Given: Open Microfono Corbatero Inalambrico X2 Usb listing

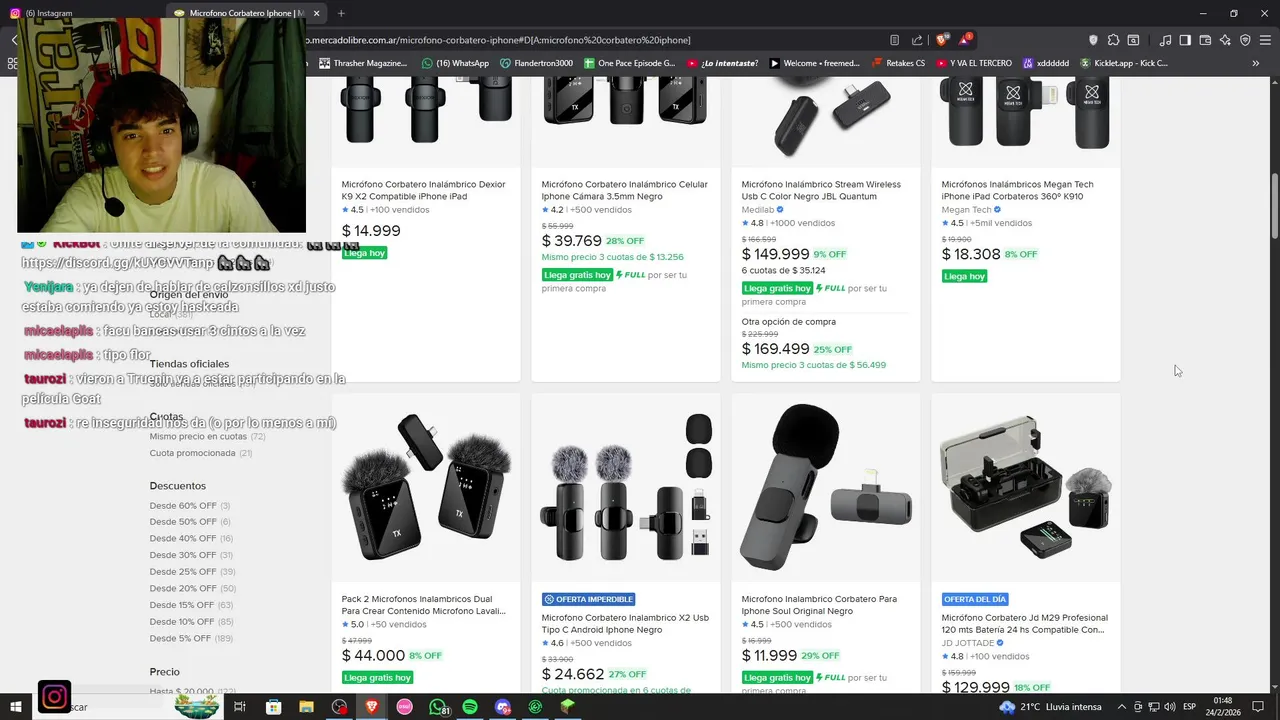Looking at the screenshot, I should [x=625, y=624].
